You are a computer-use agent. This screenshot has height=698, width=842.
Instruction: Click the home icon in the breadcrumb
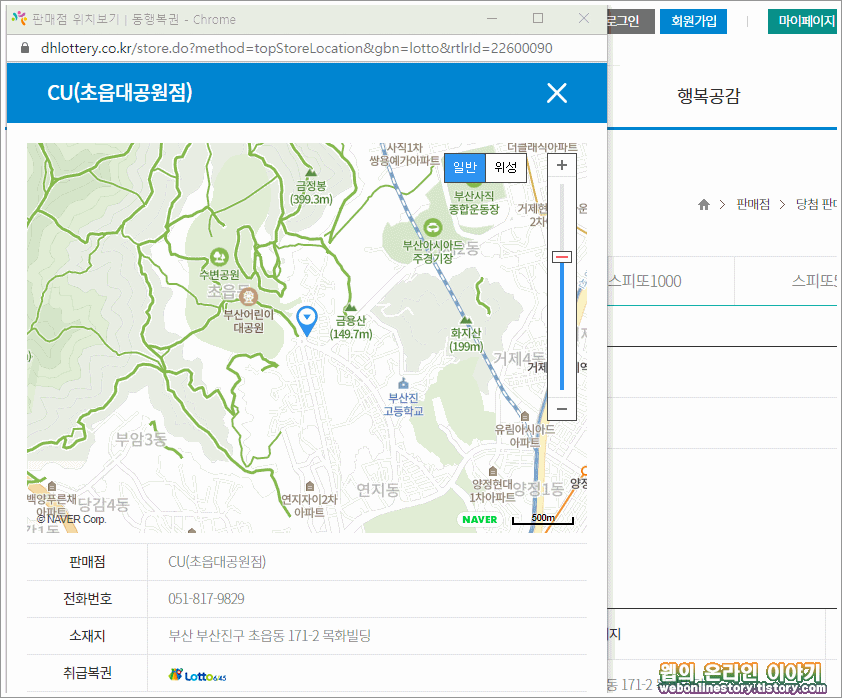(704, 205)
